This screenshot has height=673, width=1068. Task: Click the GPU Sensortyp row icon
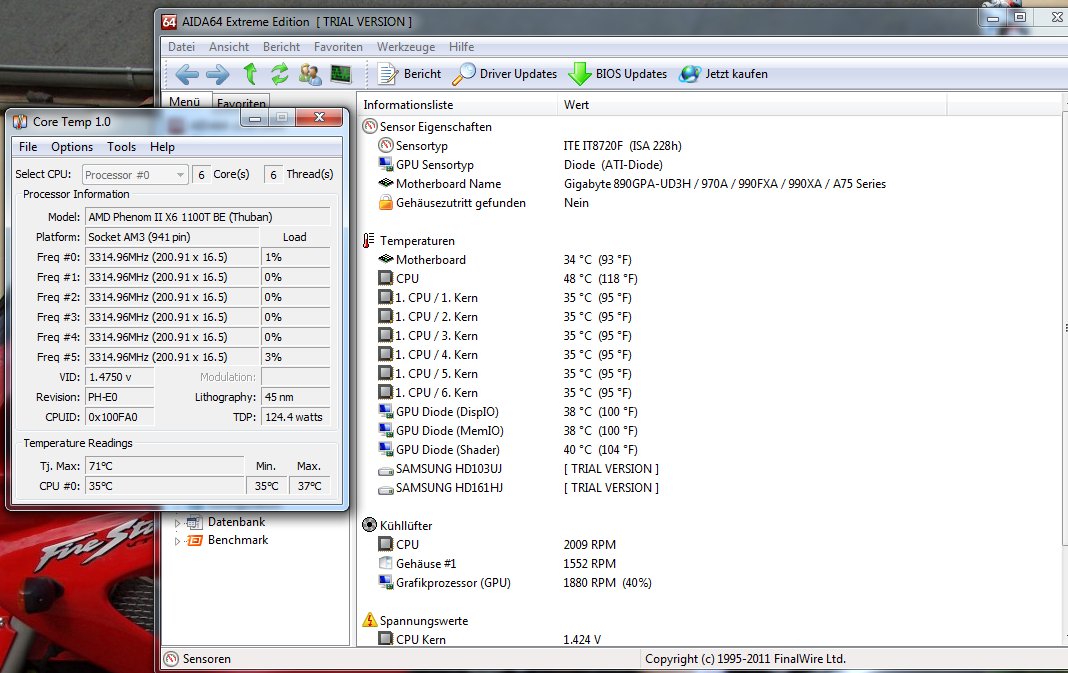[386, 164]
